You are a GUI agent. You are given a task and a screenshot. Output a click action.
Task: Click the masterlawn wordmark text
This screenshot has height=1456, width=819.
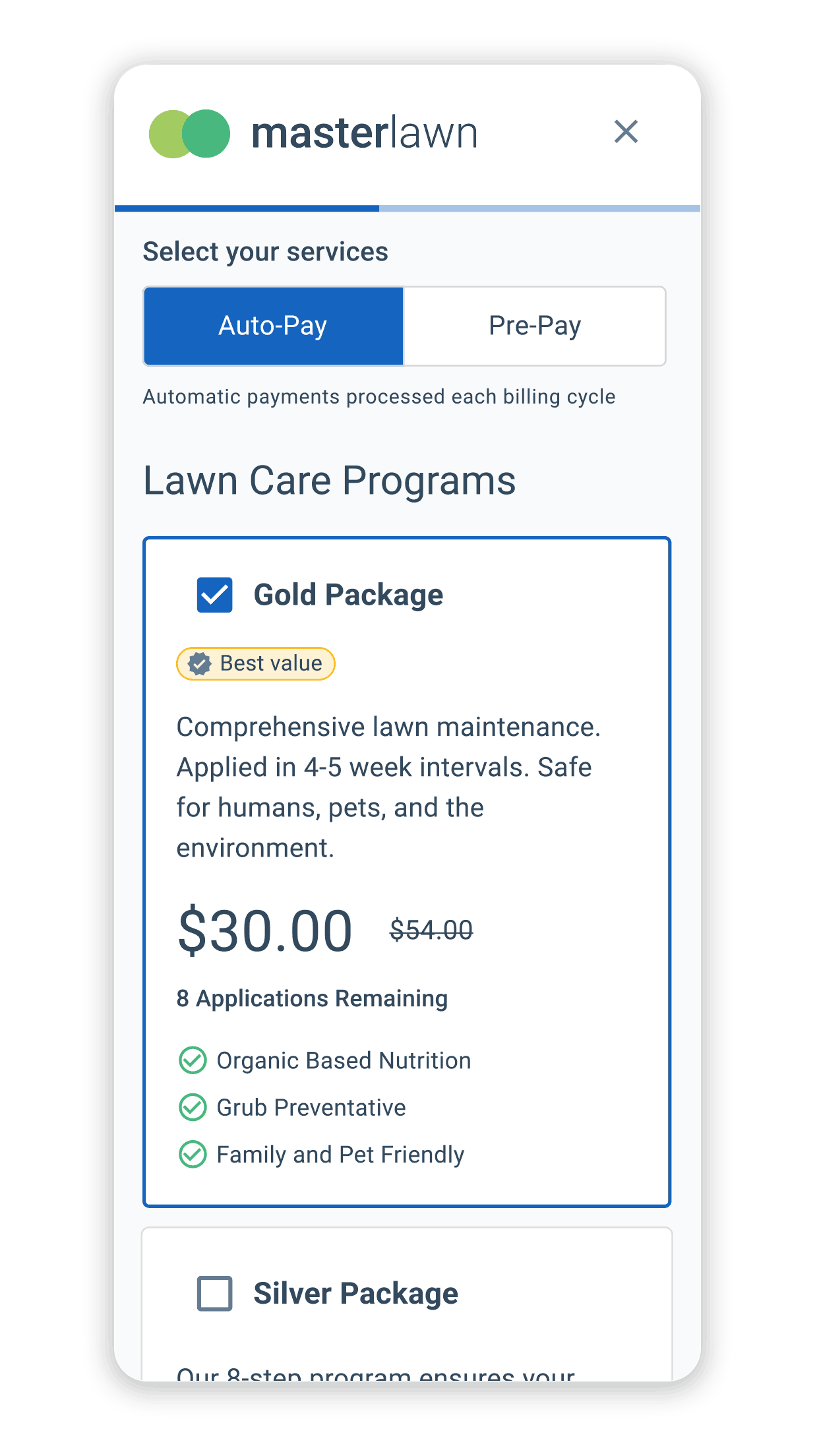[x=365, y=133]
